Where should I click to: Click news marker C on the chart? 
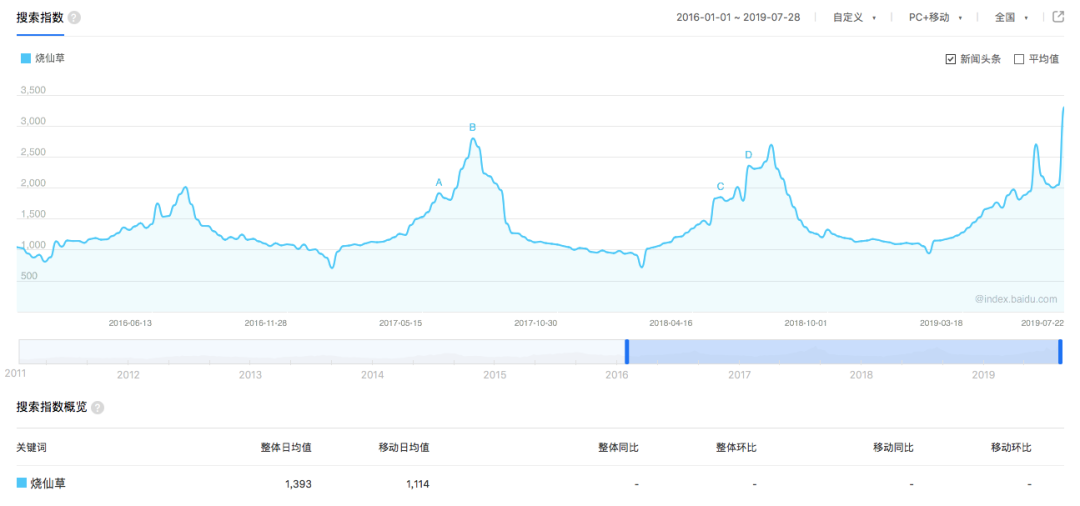(x=720, y=187)
